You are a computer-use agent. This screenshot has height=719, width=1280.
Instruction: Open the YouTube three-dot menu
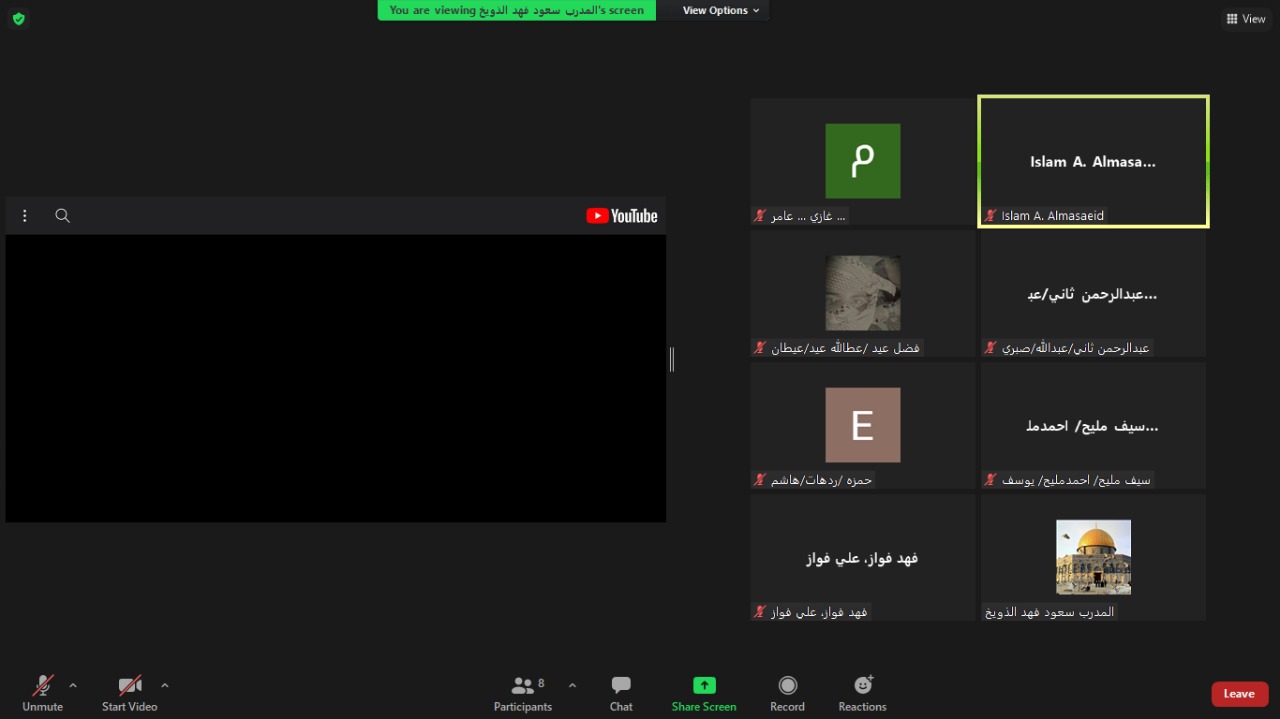pyautogui.click(x=25, y=216)
